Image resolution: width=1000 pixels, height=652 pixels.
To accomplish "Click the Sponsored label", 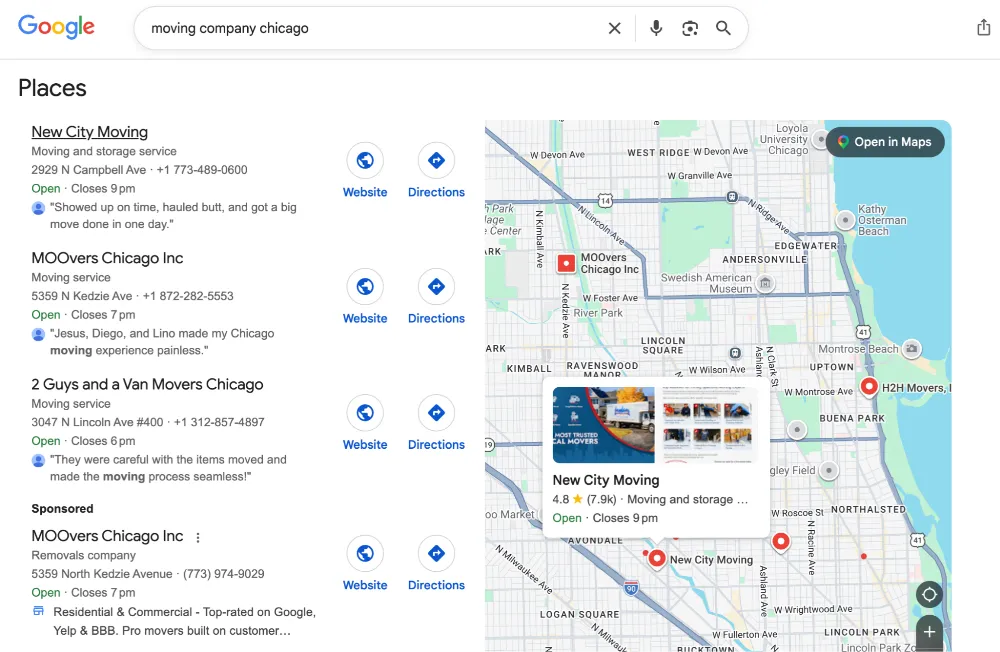I will click(x=62, y=508).
